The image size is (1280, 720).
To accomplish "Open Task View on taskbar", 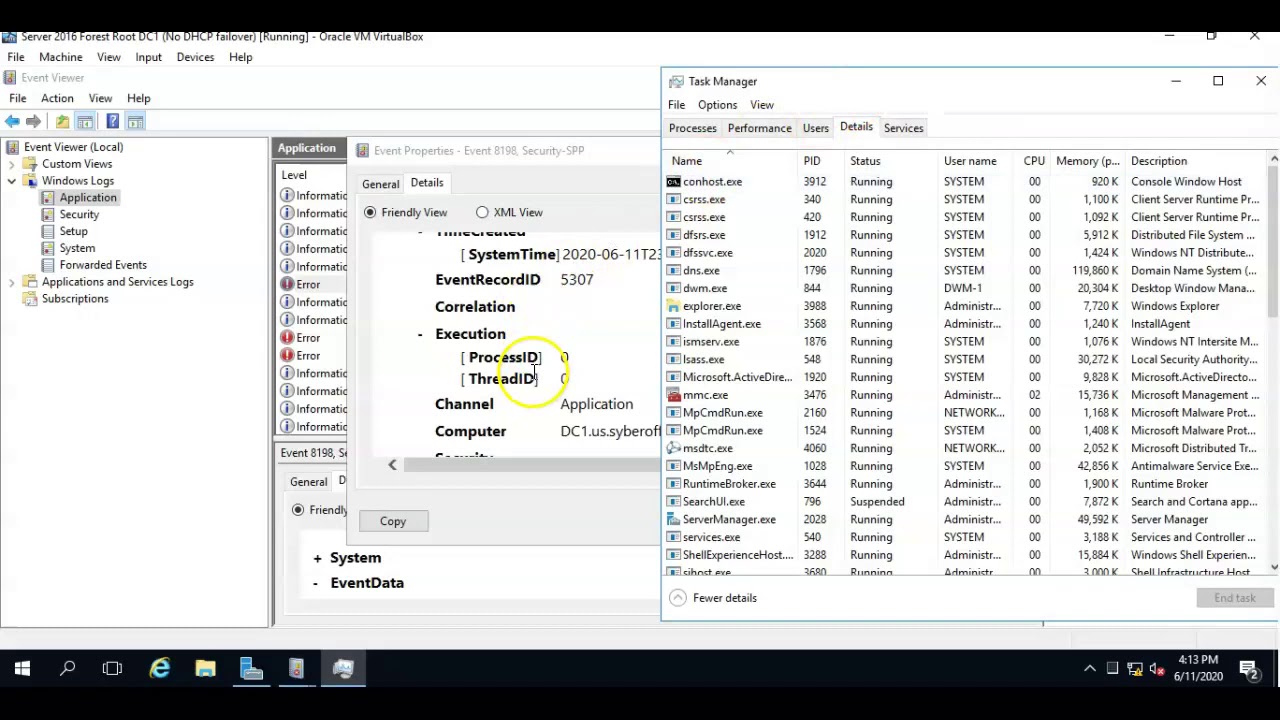I will coord(112,668).
